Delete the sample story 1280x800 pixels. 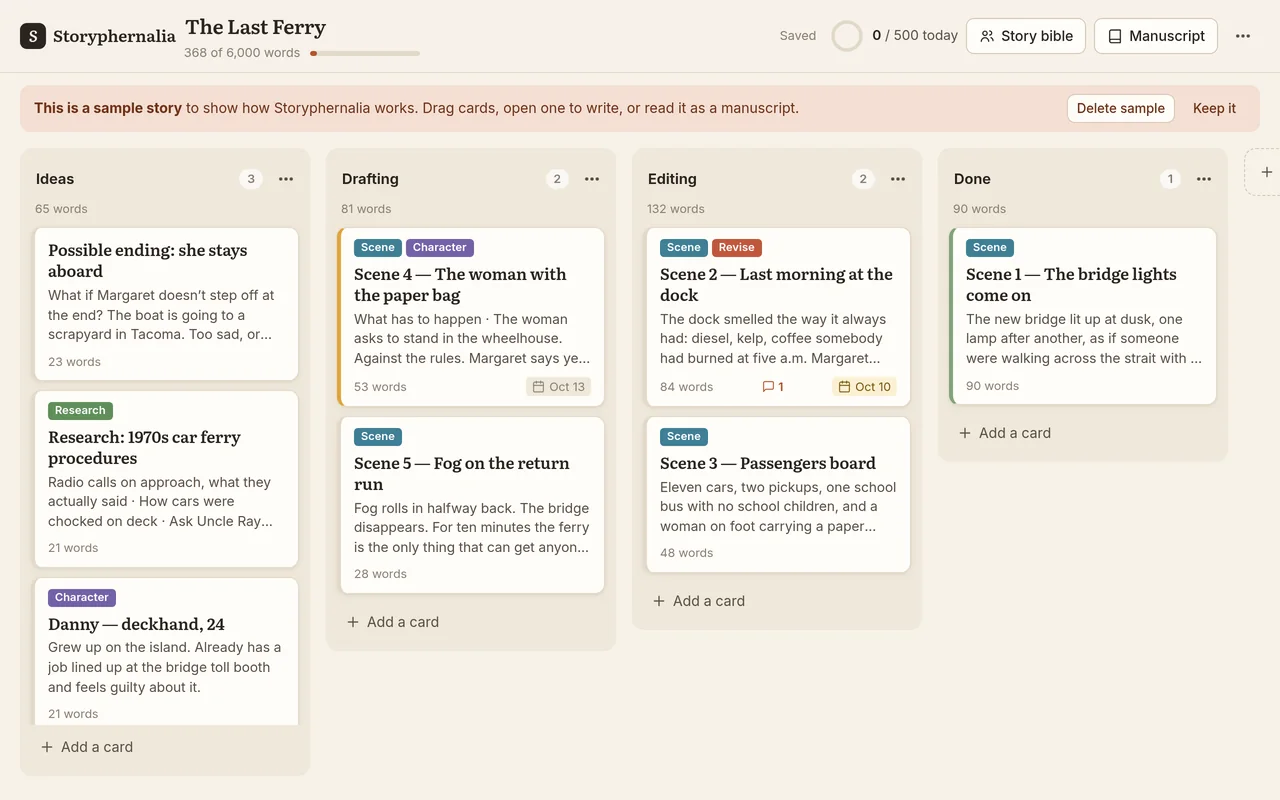point(1121,108)
